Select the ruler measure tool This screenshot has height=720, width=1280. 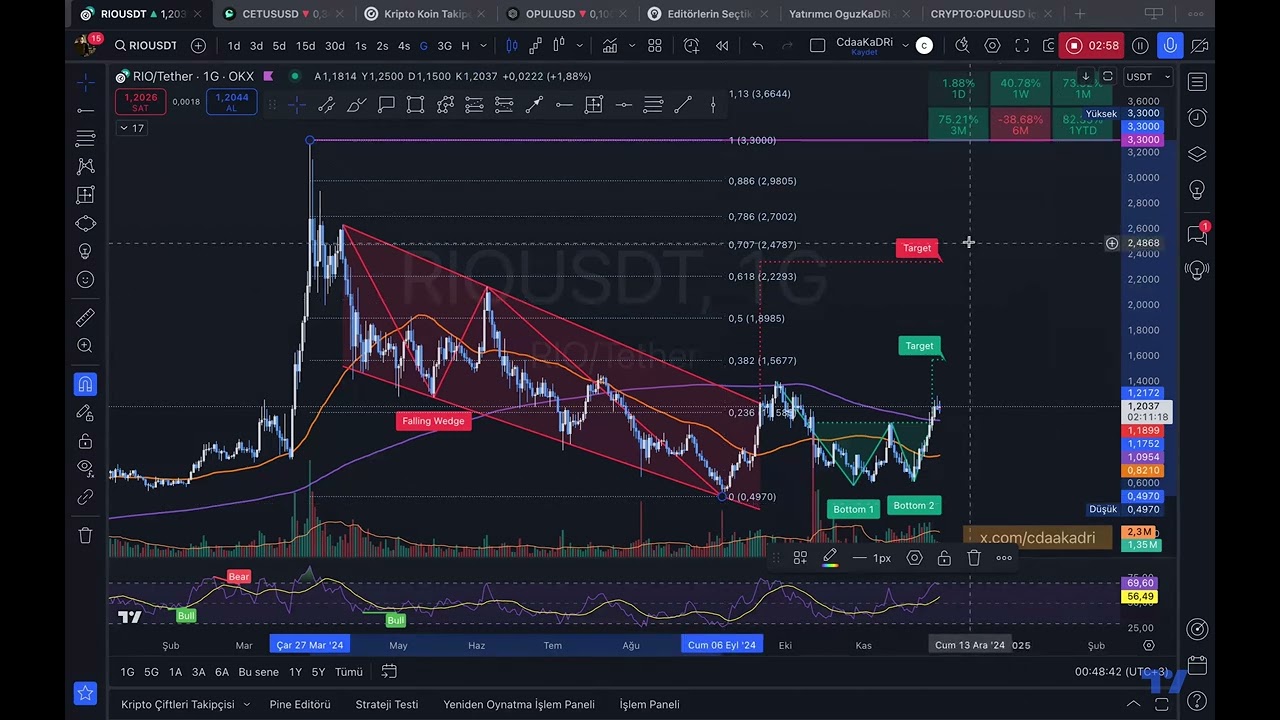coord(86,318)
